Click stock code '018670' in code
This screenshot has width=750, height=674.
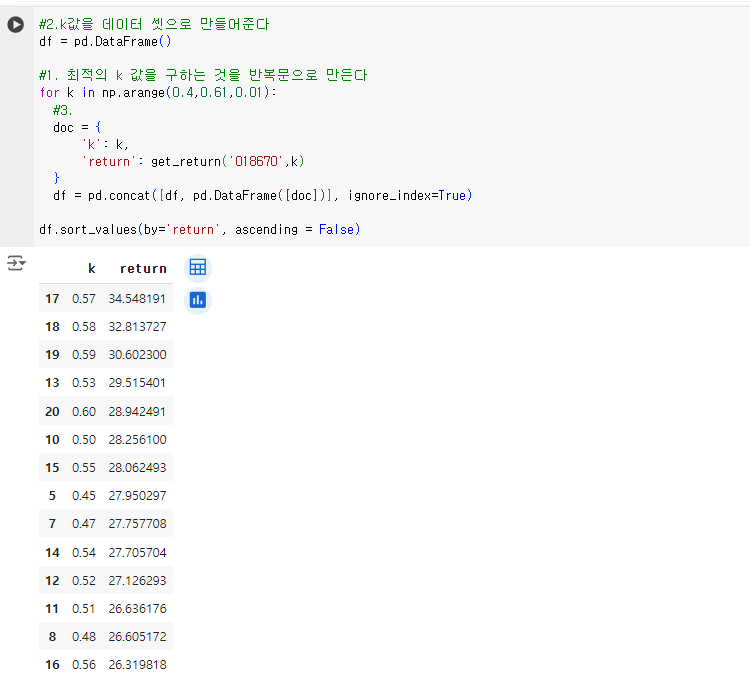(x=256, y=161)
